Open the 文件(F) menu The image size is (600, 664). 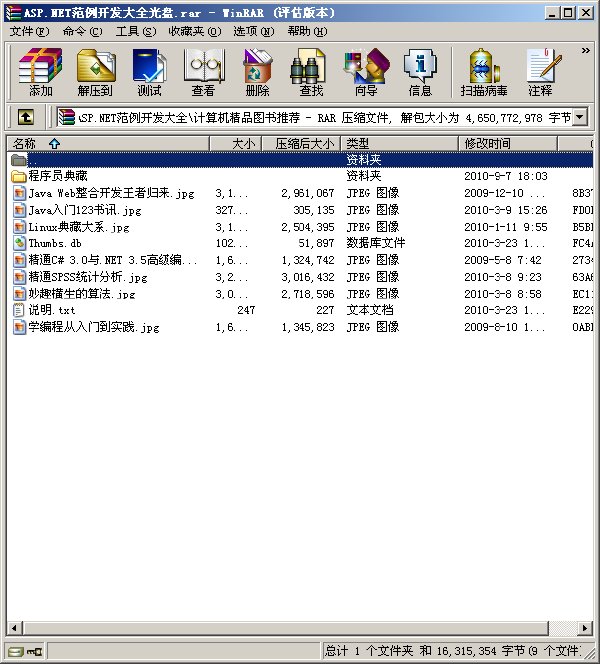(x=30, y=31)
